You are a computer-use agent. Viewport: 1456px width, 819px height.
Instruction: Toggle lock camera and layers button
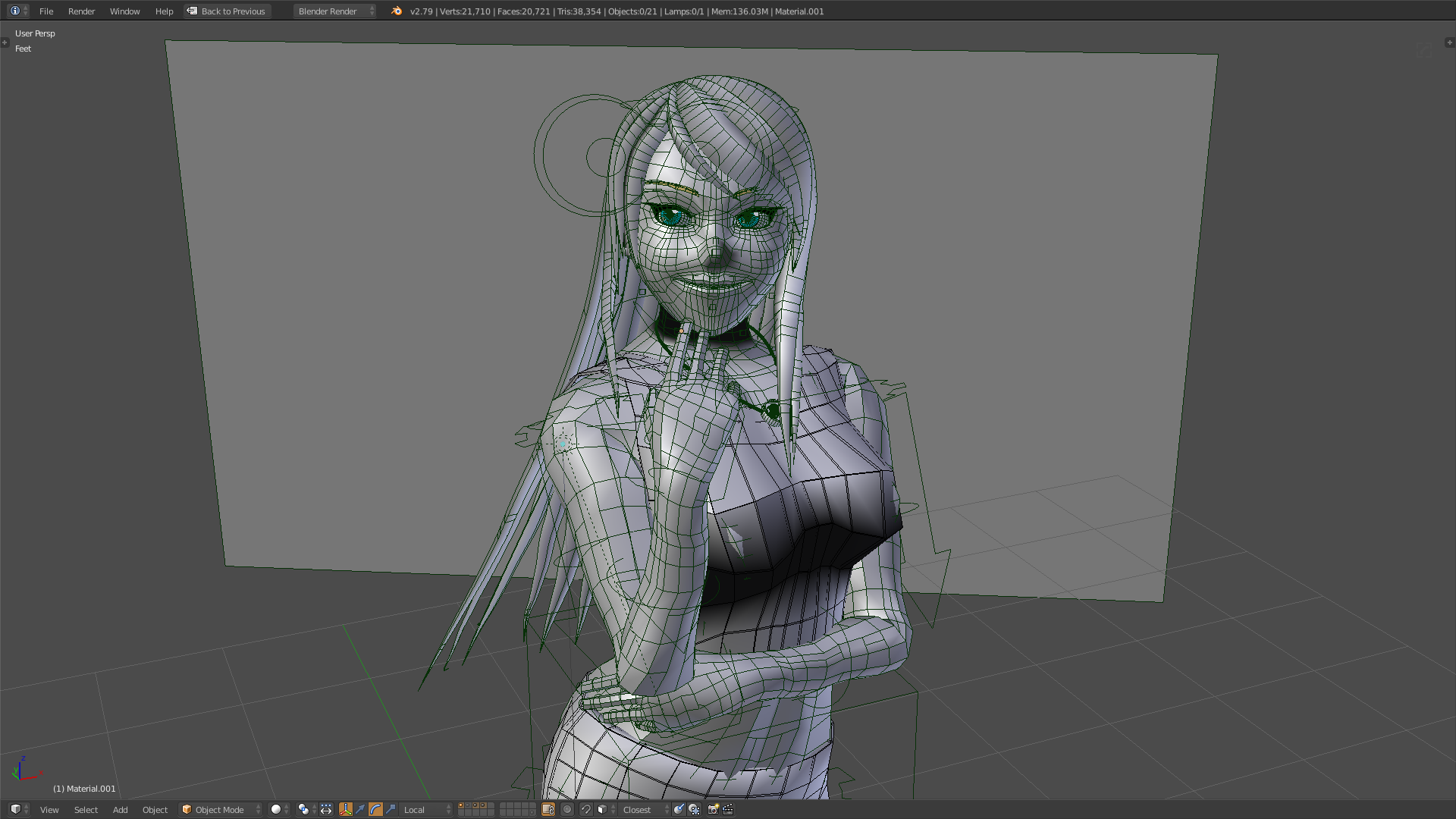[548, 809]
